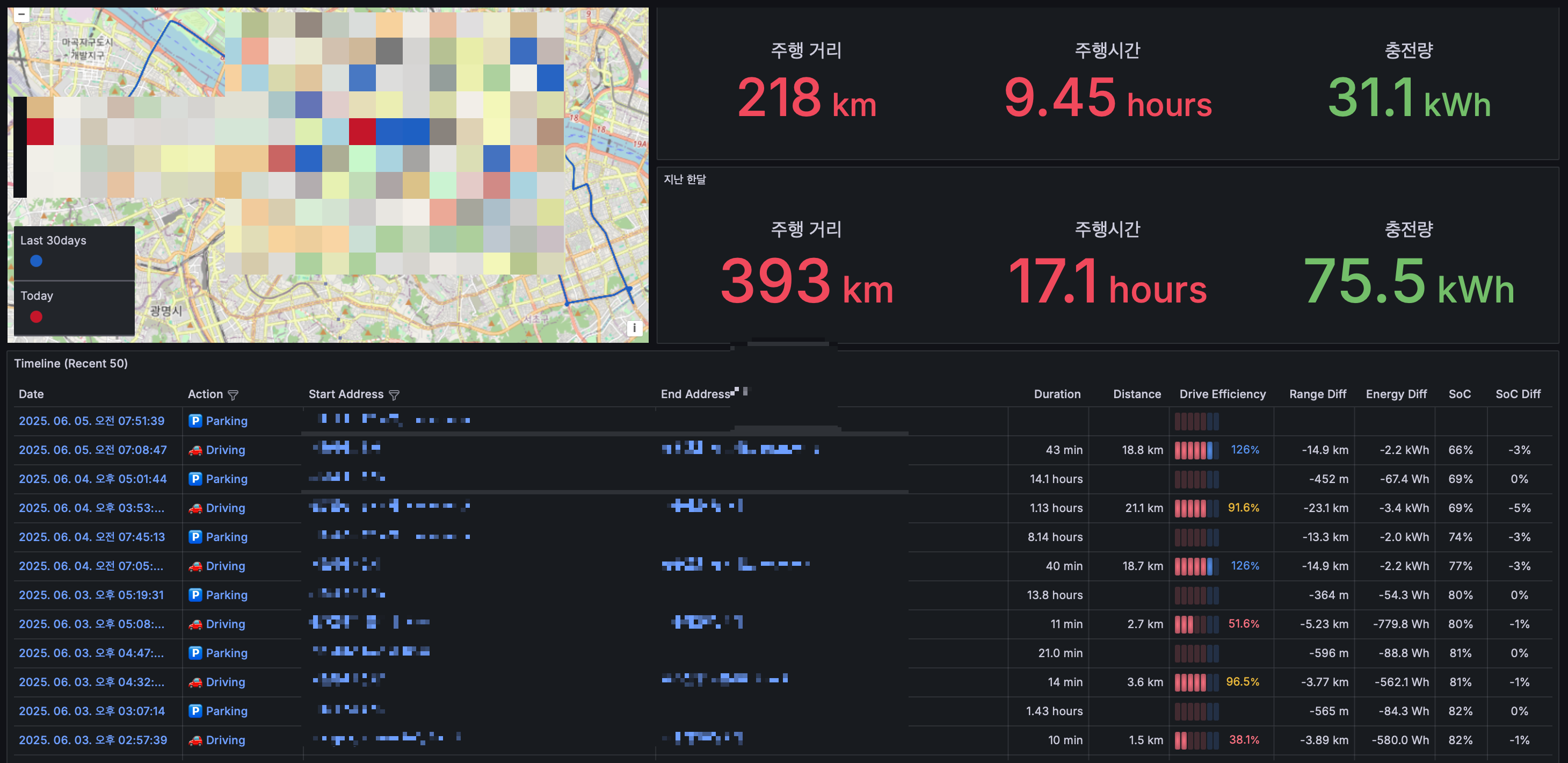Click the Parking icon on the 05:01:44 row
This screenshot has height=763, width=1568.
pyautogui.click(x=195, y=479)
